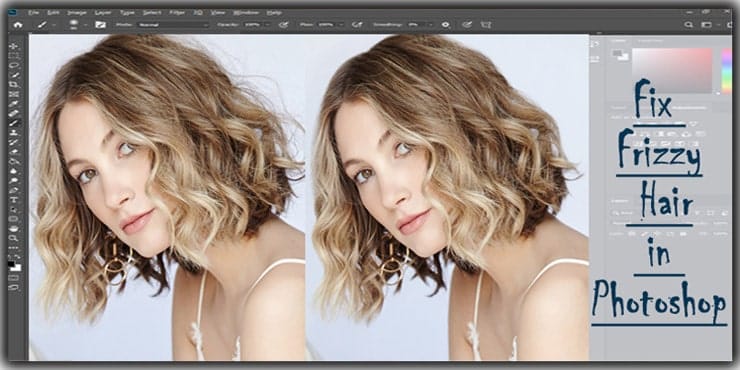740x370 pixels.
Task: Open the brush Mode dropdown
Action: tap(173, 25)
